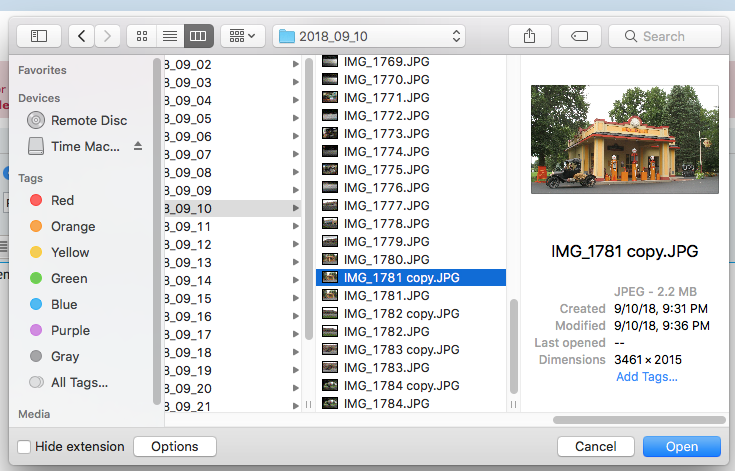Click the Add Tags link
The image size is (735, 471).
coord(646,377)
